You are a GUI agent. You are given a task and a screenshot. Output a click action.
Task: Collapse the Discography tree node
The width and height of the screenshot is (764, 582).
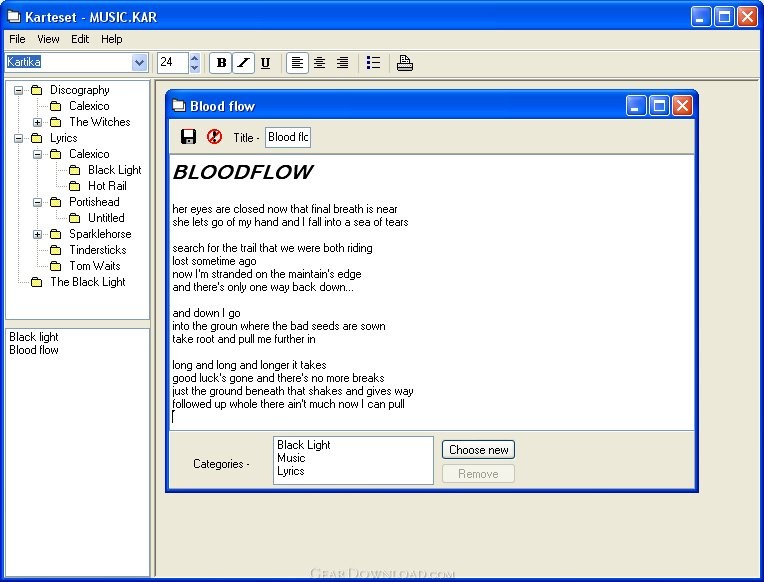(x=19, y=90)
